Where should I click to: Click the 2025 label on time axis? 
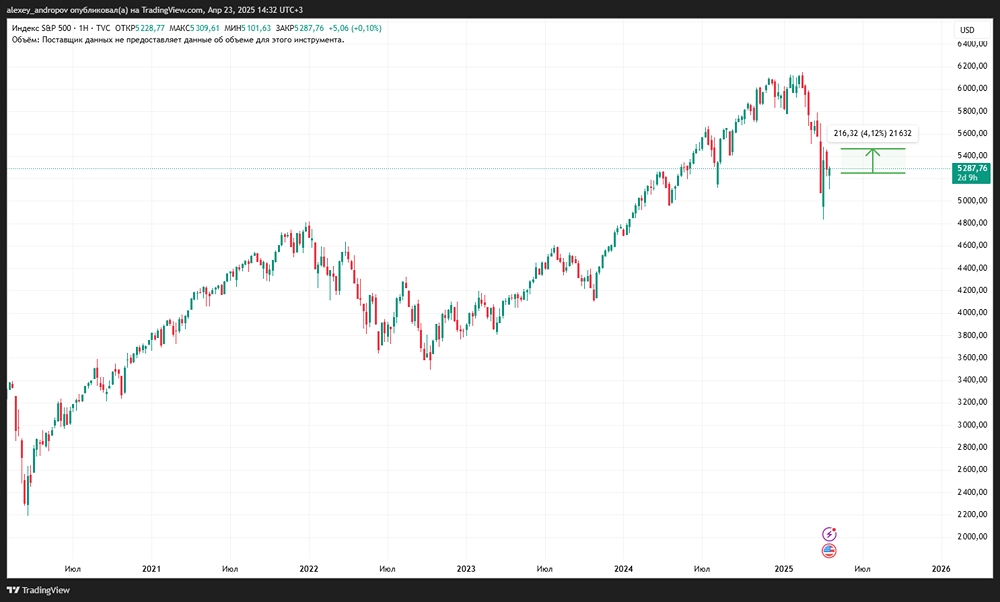784,569
